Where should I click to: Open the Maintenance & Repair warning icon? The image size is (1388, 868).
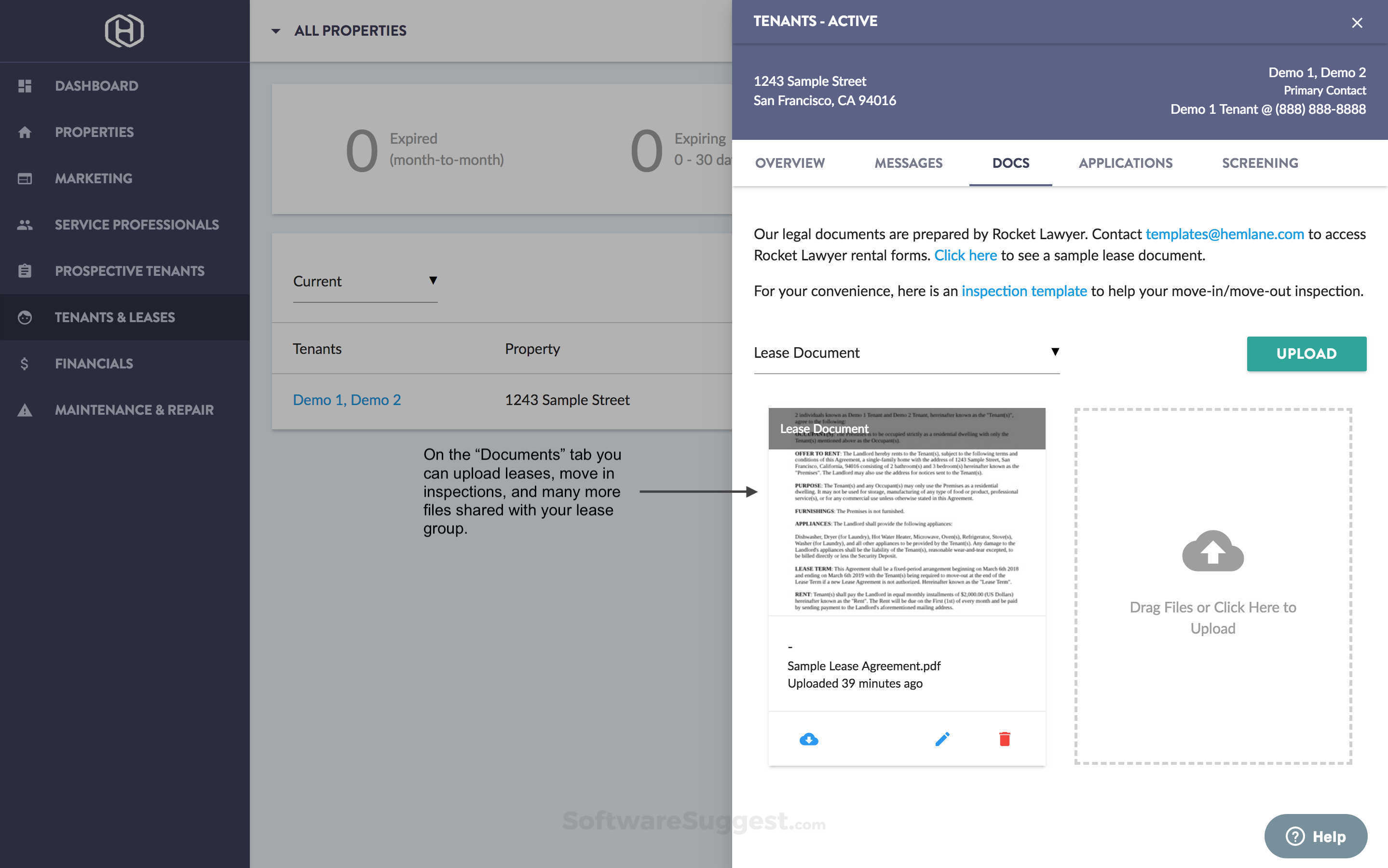(x=25, y=410)
